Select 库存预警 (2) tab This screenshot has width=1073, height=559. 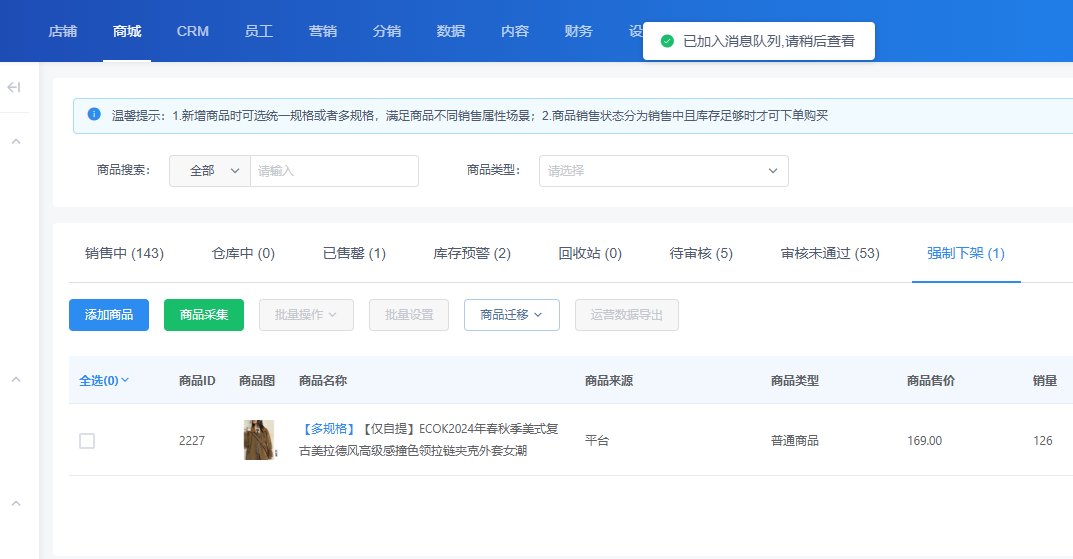pyautogui.click(x=472, y=254)
